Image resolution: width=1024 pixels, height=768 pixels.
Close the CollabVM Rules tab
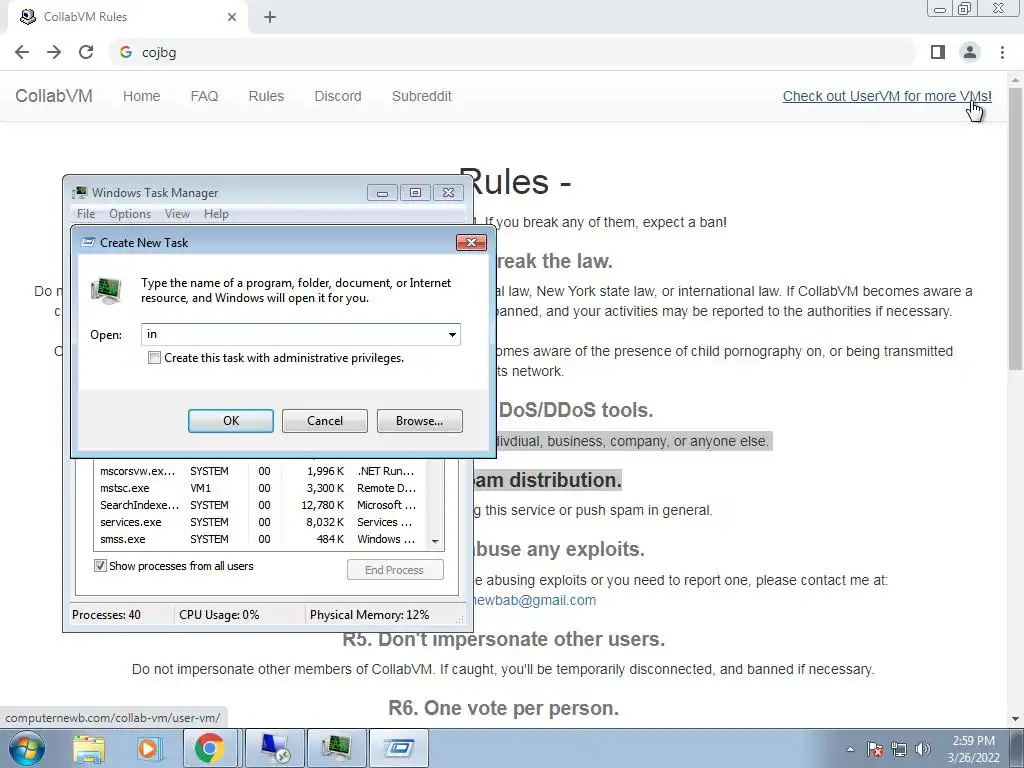coord(232,17)
